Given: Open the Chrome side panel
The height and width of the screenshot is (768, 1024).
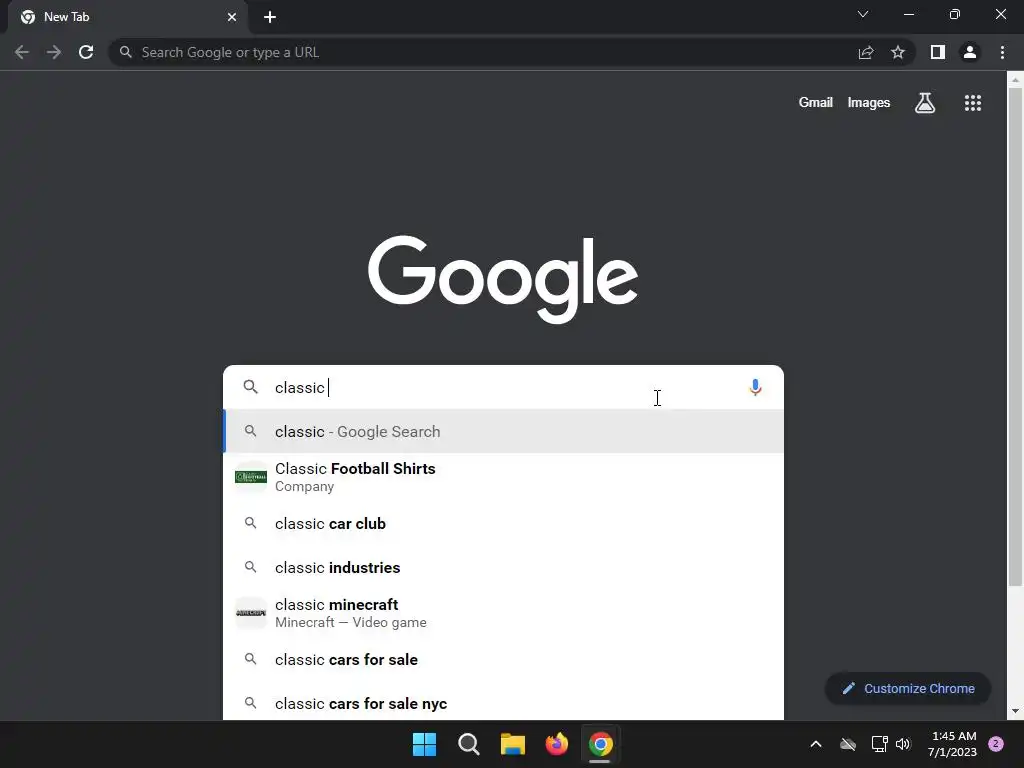Looking at the screenshot, I should 938,52.
